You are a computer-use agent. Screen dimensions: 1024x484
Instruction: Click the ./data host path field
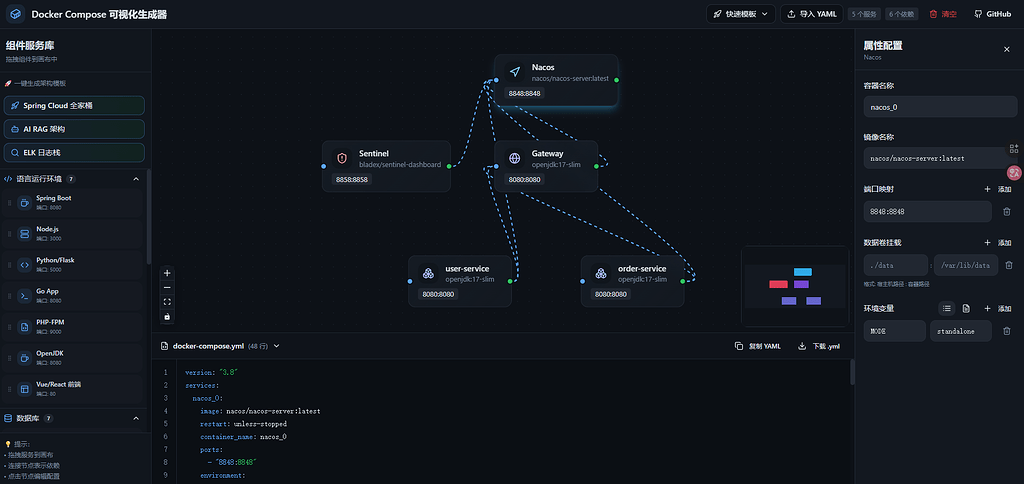point(896,265)
